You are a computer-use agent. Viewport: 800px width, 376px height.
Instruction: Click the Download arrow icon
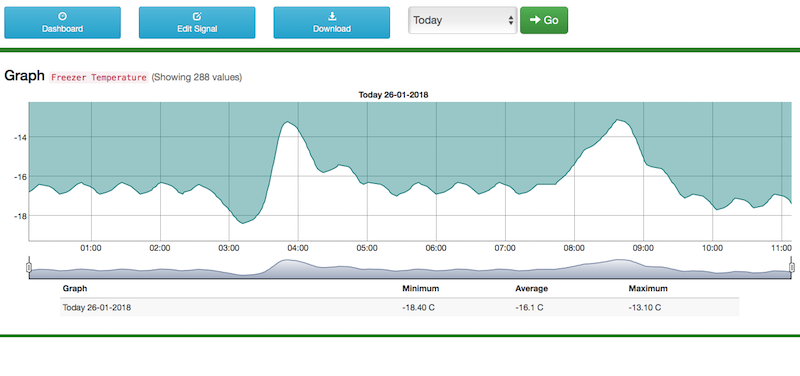pos(332,16)
